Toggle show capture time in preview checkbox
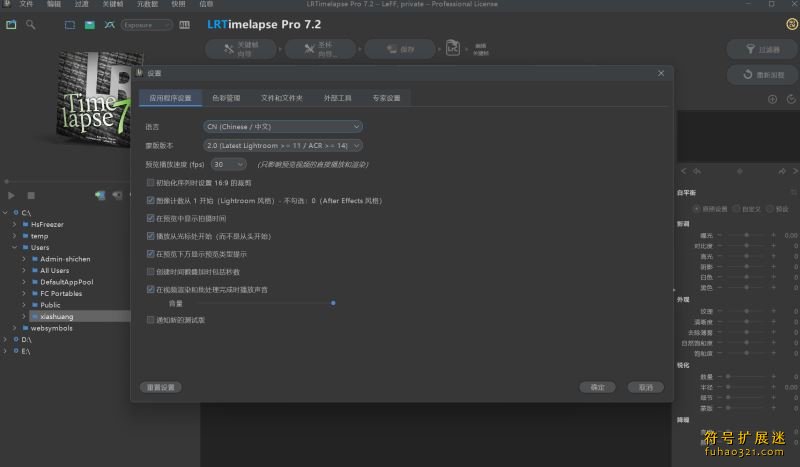This screenshot has width=800, height=467. click(150, 218)
